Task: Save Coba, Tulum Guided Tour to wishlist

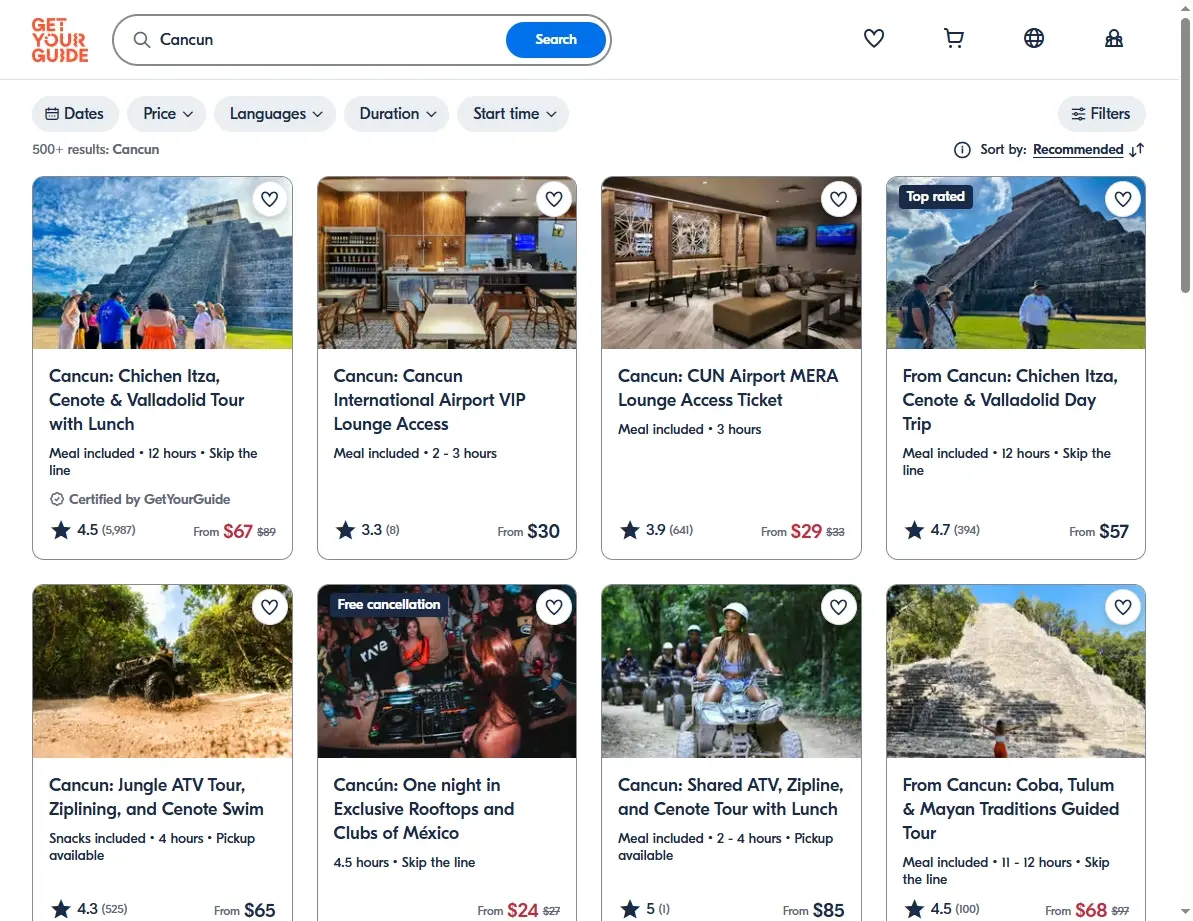Action: coord(1123,607)
